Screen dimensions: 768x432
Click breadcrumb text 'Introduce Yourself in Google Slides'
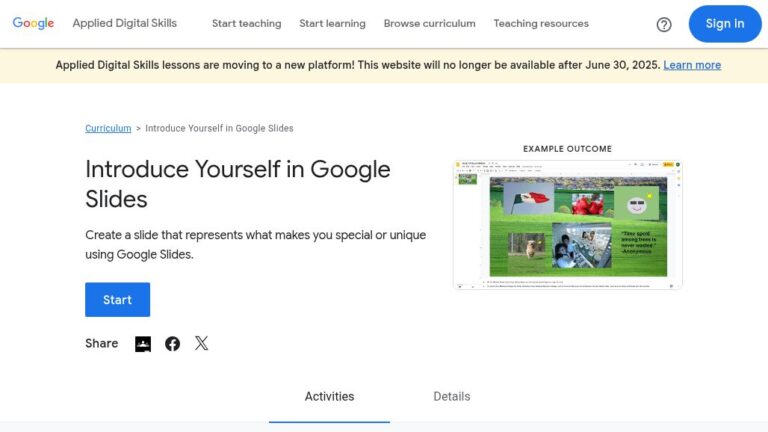click(219, 128)
